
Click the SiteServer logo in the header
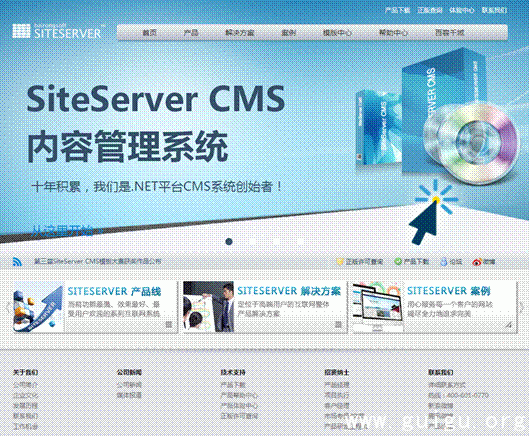point(57,31)
